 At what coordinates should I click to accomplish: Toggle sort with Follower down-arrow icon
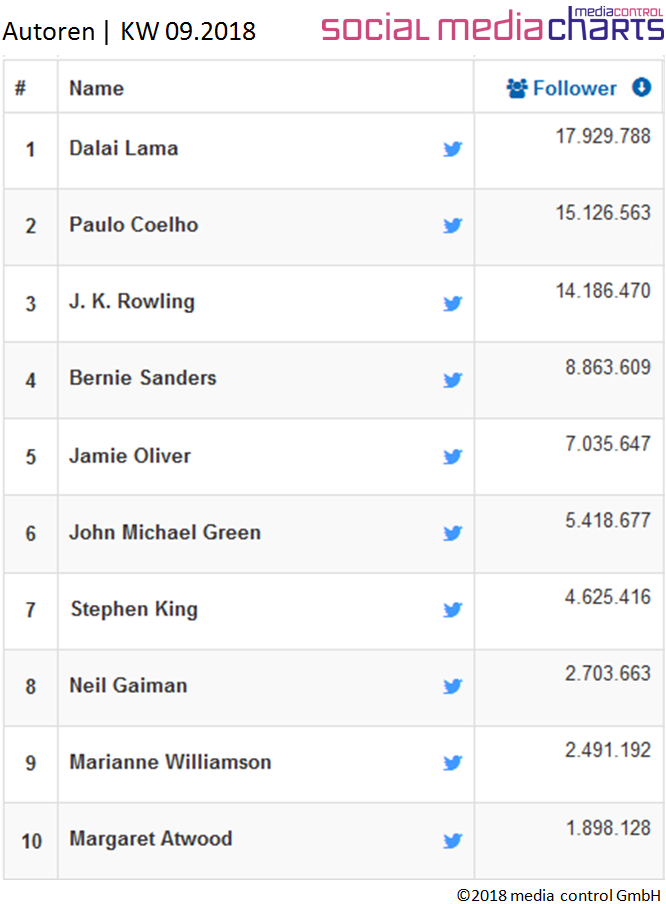coord(641,88)
